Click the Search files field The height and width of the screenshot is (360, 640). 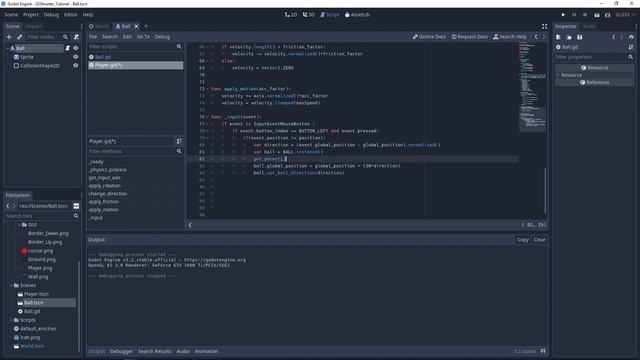click(x=42, y=216)
